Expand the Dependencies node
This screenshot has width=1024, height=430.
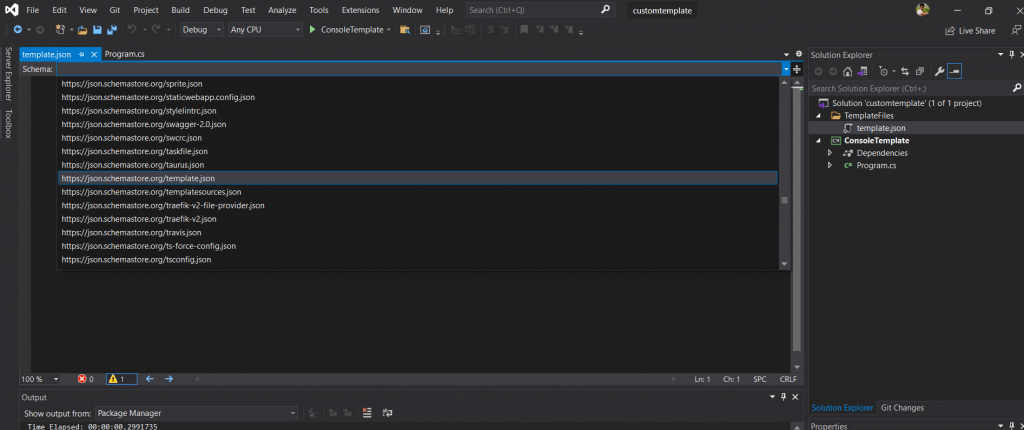(829, 153)
